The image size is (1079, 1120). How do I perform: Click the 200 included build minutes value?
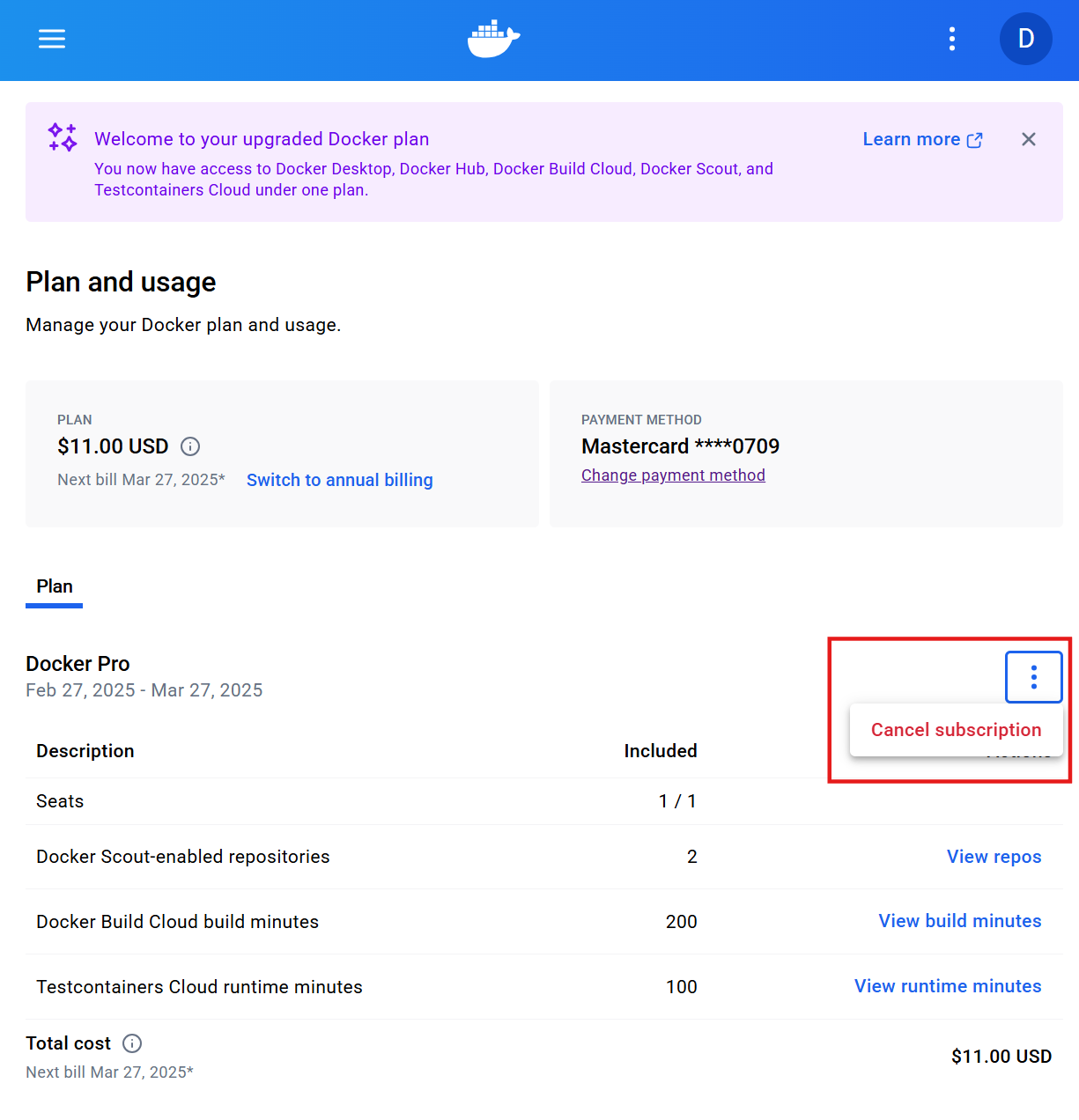click(681, 922)
